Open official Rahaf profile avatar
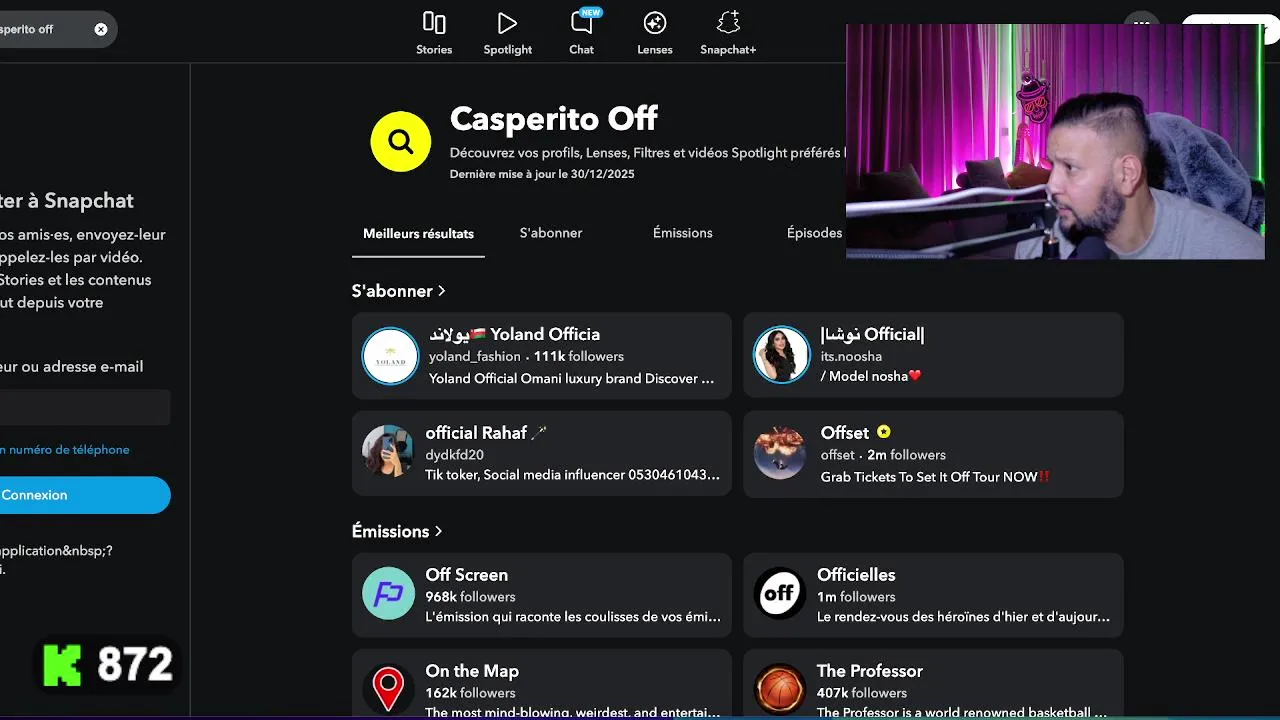The height and width of the screenshot is (720, 1280). tap(388, 452)
